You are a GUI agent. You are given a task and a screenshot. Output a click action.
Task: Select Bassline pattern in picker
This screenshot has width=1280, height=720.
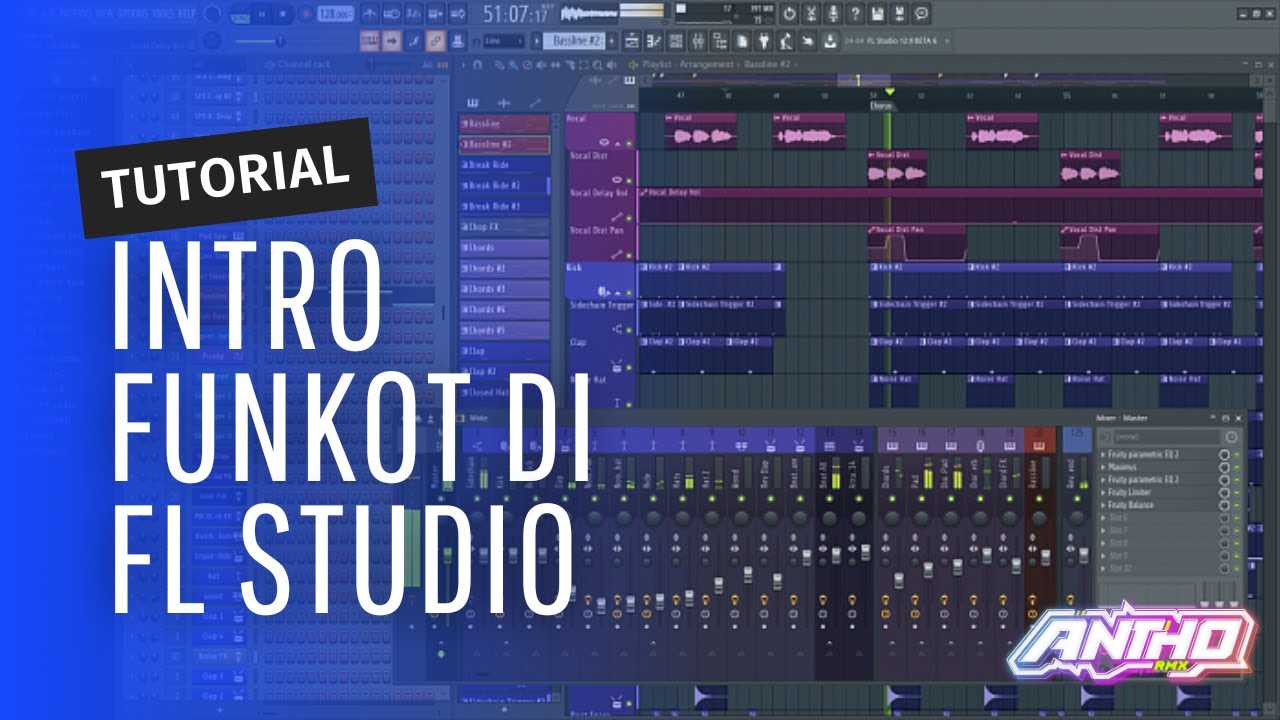click(x=505, y=124)
